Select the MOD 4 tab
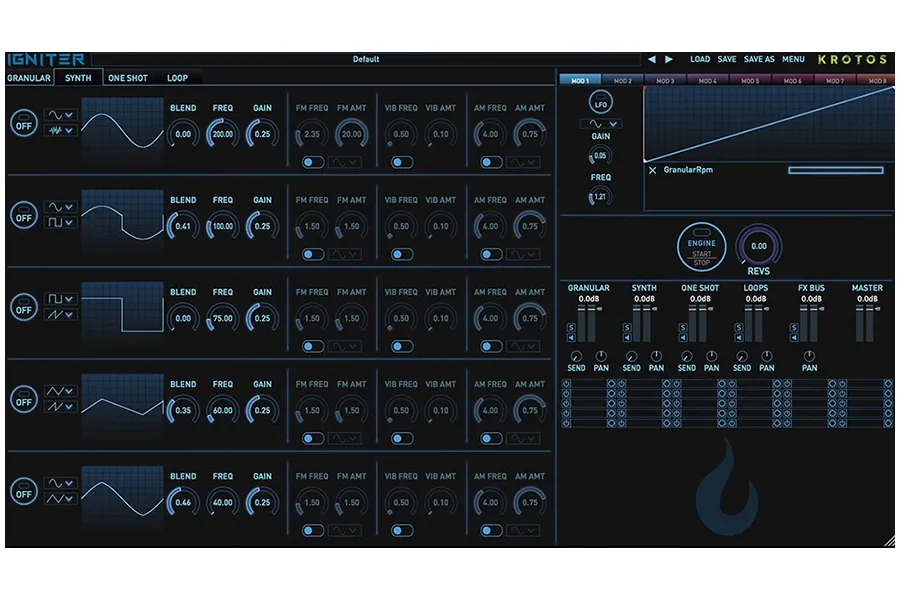 708,80
